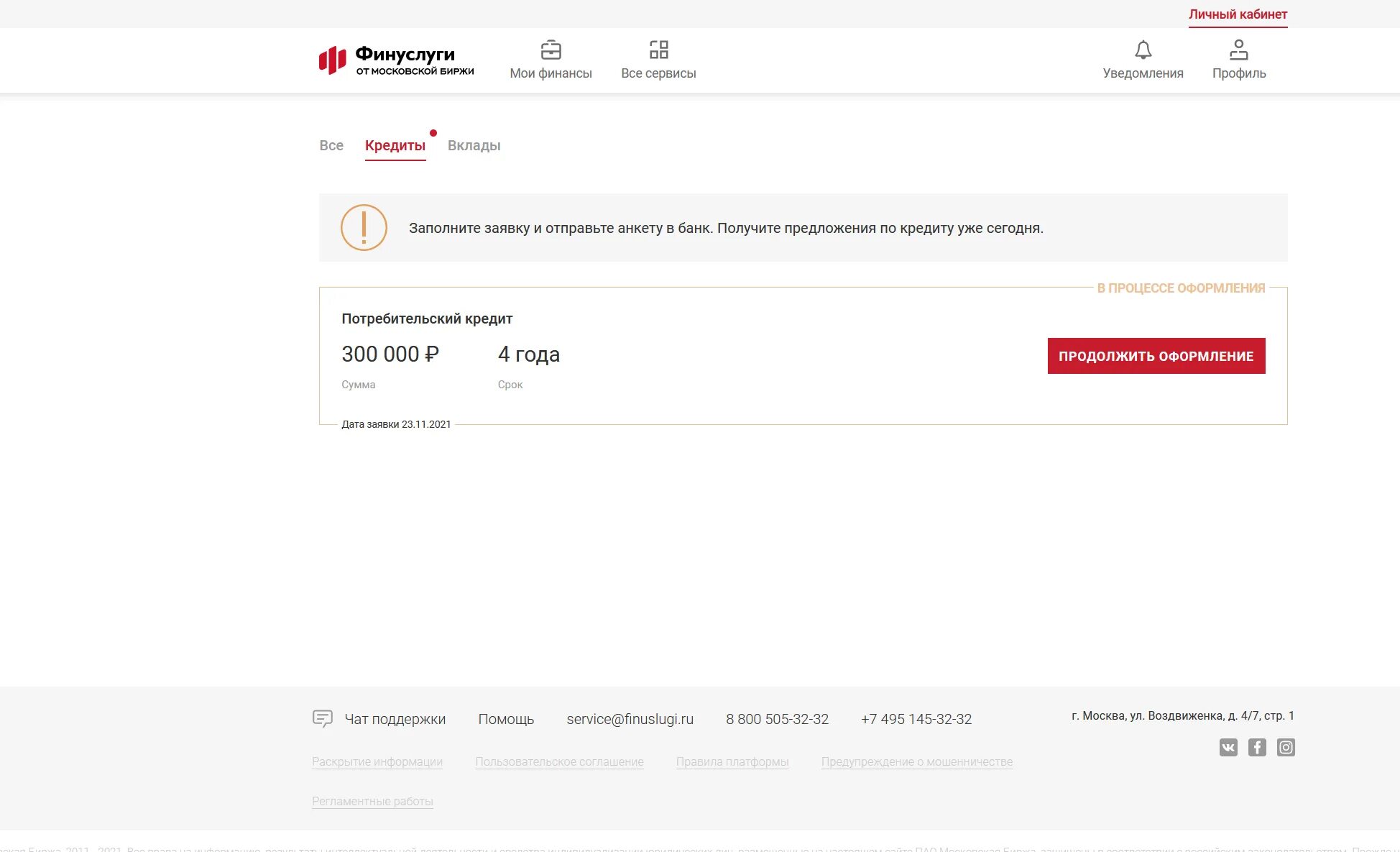Open the Профиль person icon
The width and height of the screenshot is (1400, 852).
[x=1238, y=50]
